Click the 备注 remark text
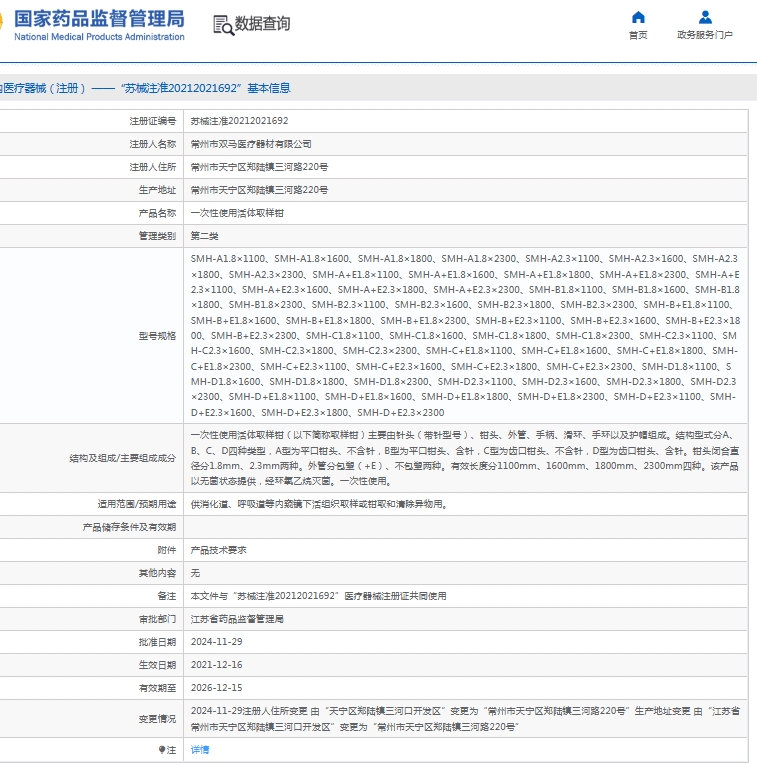 pyautogui.click(x=318, y=596)
